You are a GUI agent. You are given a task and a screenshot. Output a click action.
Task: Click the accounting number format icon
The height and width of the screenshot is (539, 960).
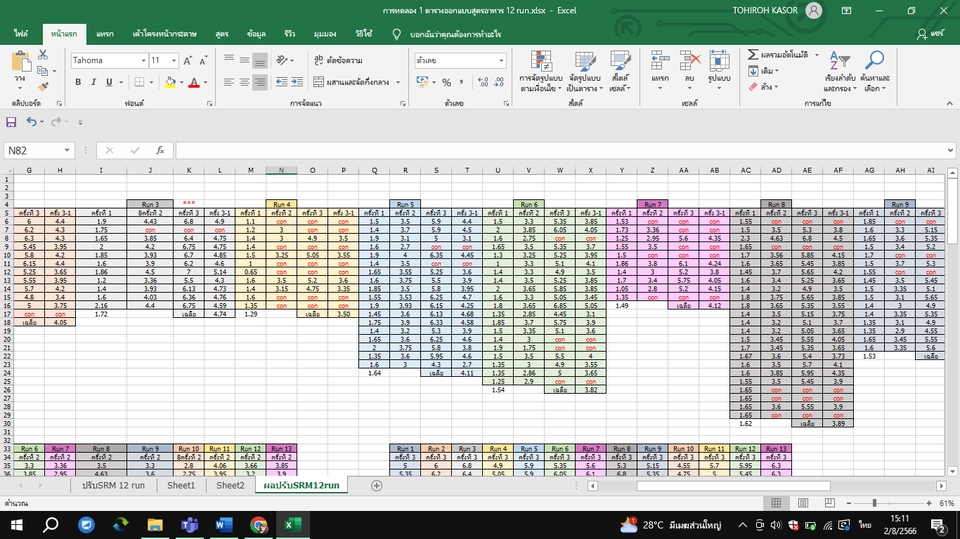click(x=422, y=82)
